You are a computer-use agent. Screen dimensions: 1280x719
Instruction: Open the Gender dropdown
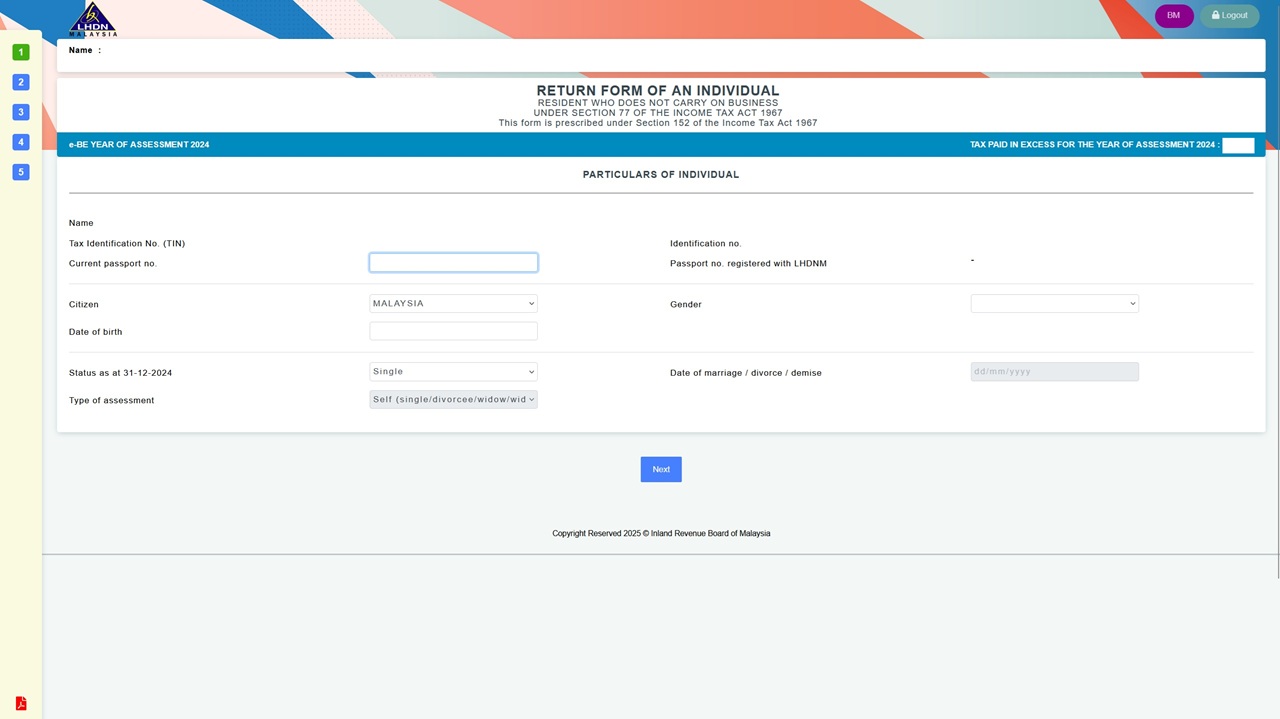pos(1054,304)
